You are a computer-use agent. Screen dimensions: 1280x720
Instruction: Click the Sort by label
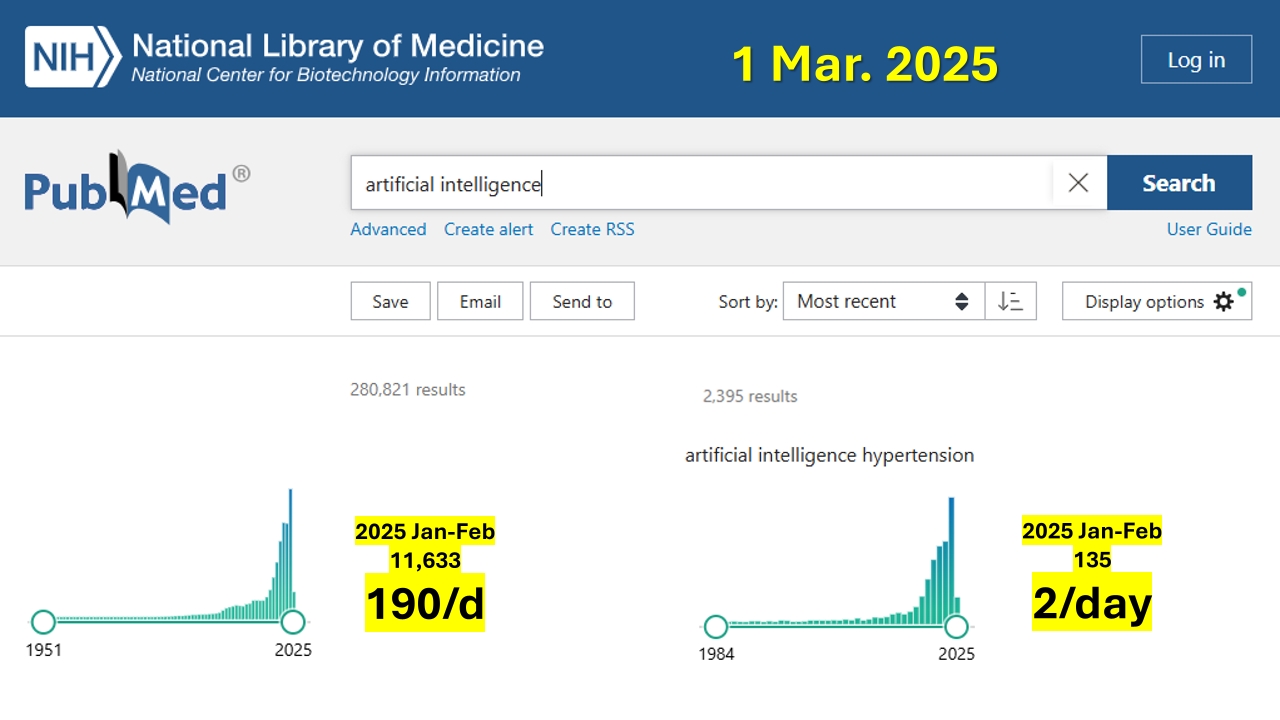pyautogui.click(x=748, y=301)
